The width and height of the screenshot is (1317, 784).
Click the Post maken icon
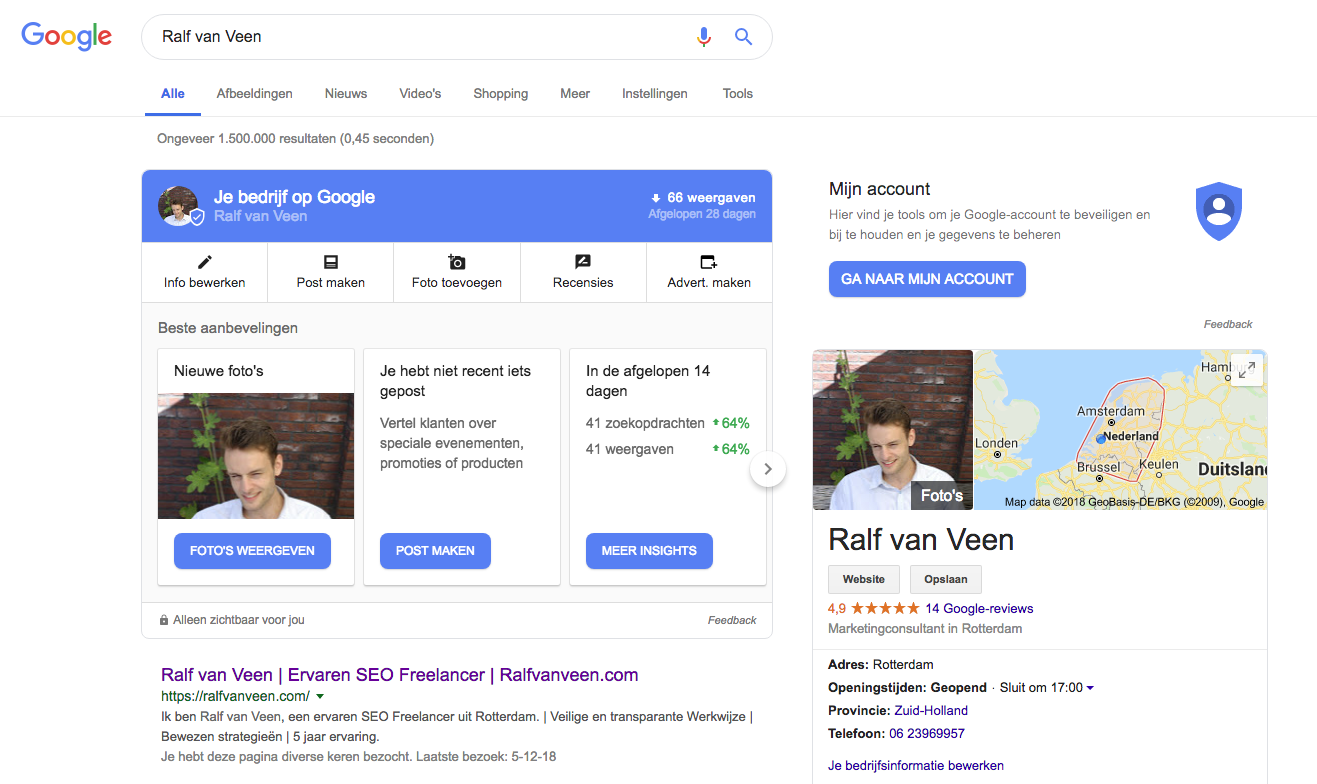[331, 262]
